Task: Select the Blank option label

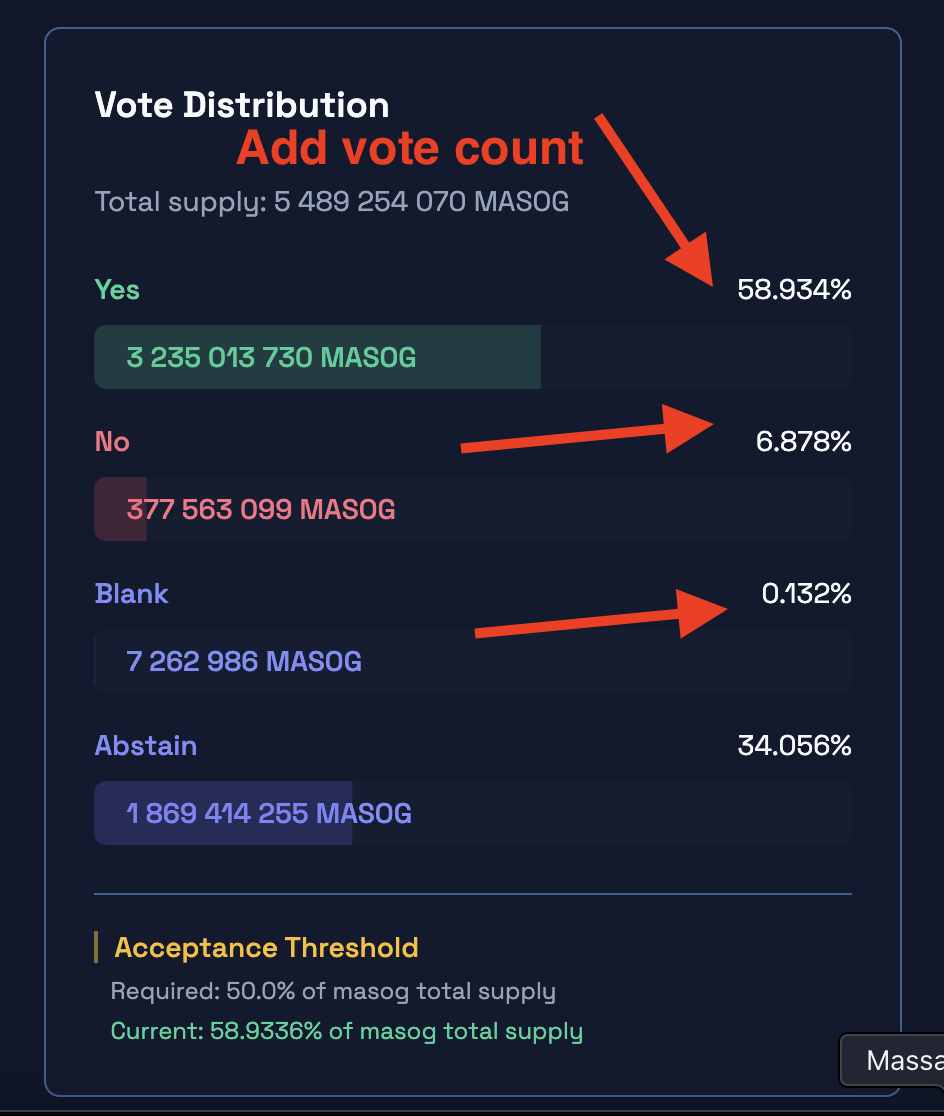Action: click(x=132, y=594)
